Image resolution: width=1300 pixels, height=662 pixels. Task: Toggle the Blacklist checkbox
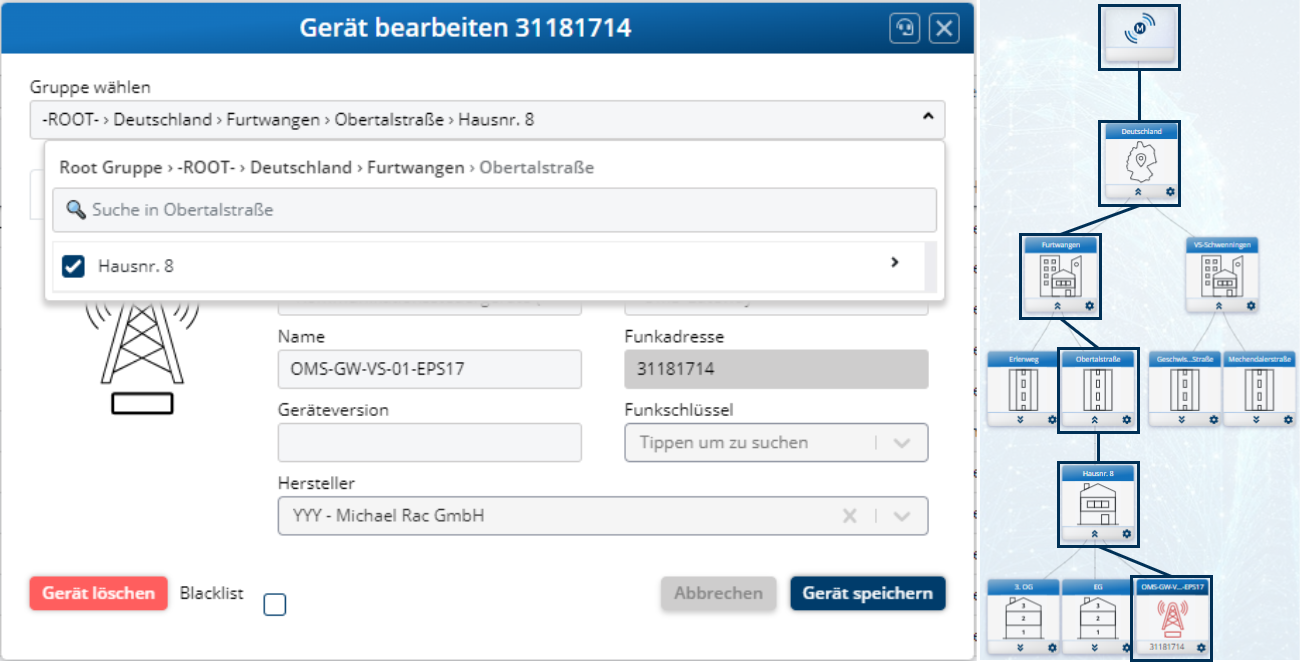pyautogui.click(x=274, y=604)
